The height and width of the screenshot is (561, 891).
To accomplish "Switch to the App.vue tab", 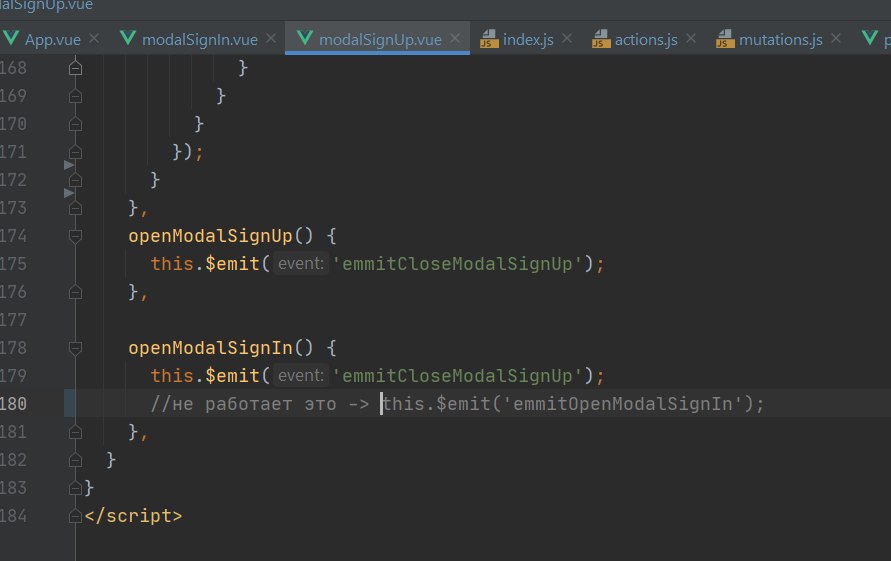I will click(52, 40).
